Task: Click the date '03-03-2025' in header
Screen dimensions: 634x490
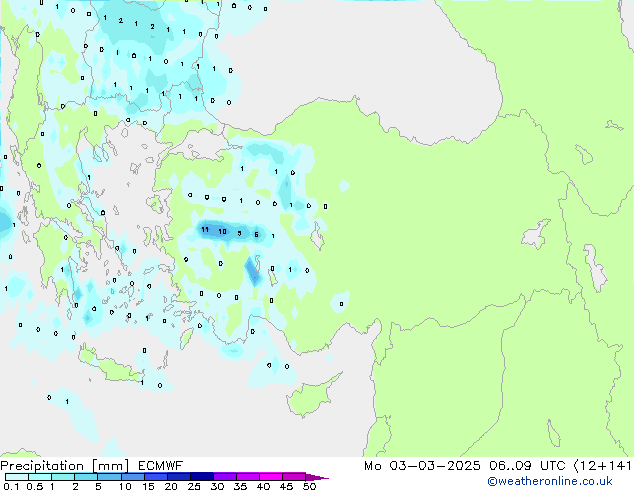Action: (435, 466)
